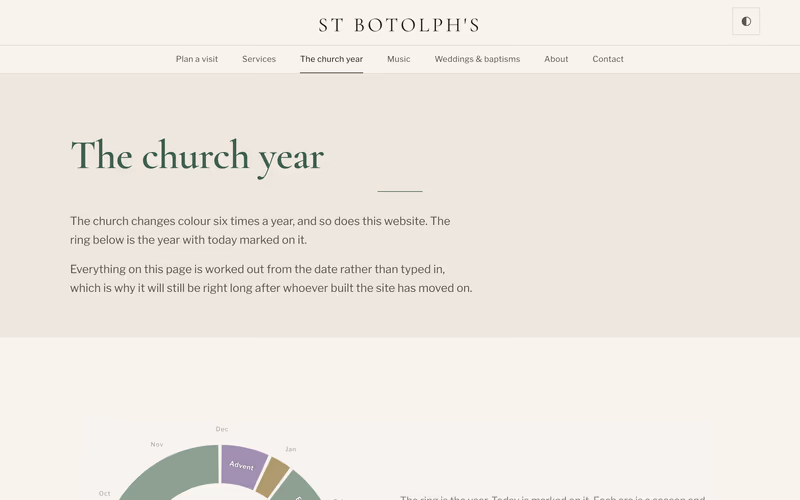Click paragraph starting Everything on this page

click(x=271, y=279)
